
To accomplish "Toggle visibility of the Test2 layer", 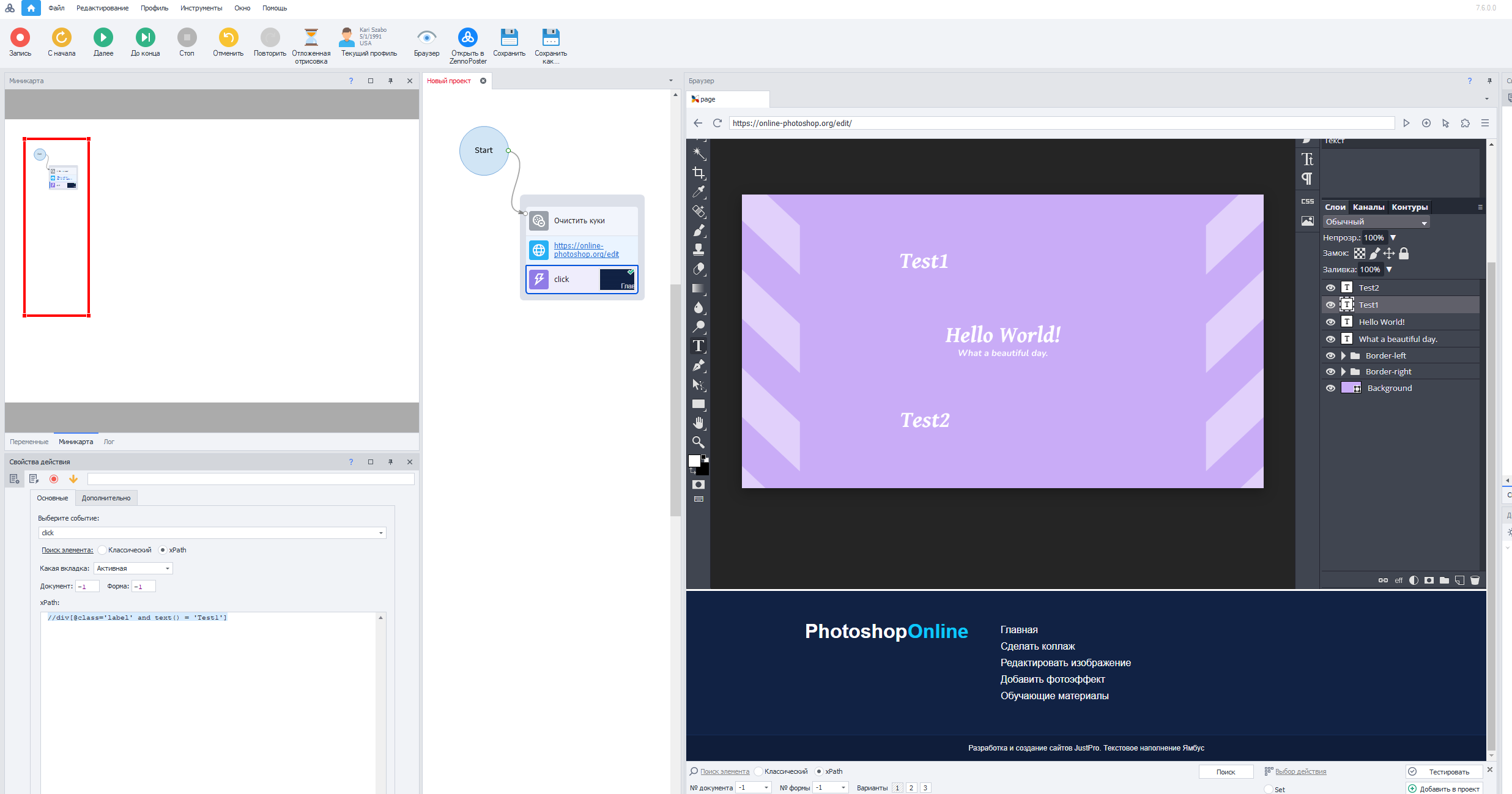I will [1330, 288].
